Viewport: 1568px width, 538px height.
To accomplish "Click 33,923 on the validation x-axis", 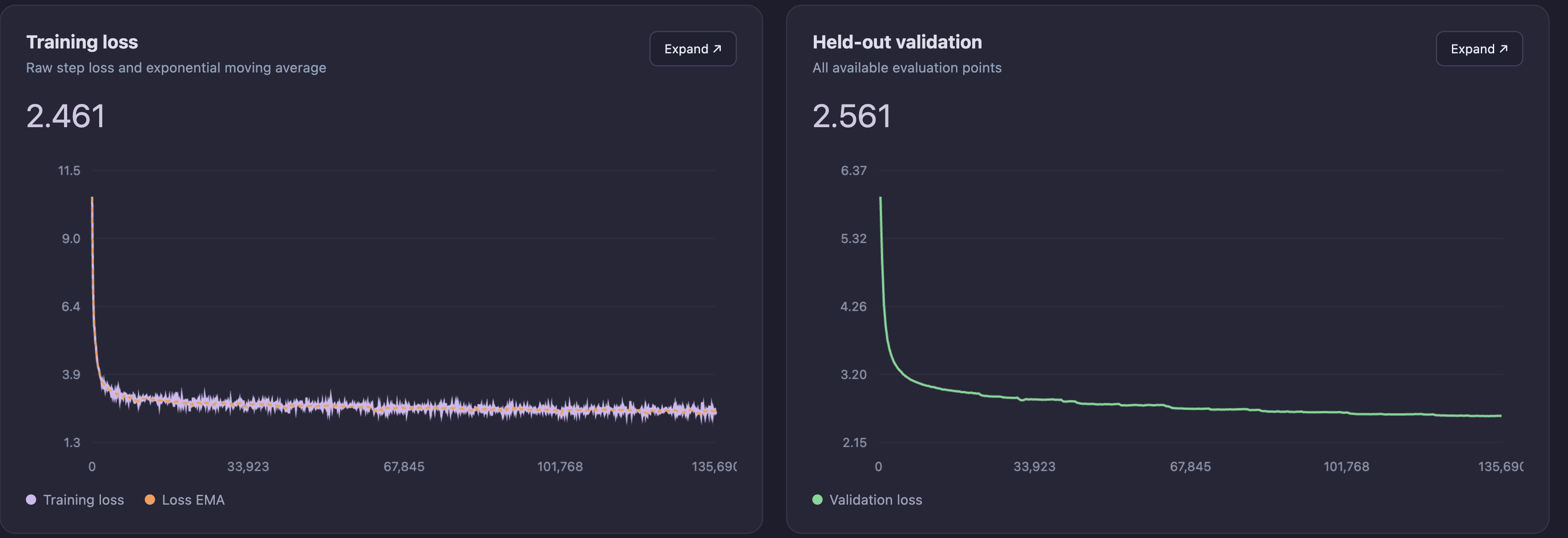I will coord(1034,467).
